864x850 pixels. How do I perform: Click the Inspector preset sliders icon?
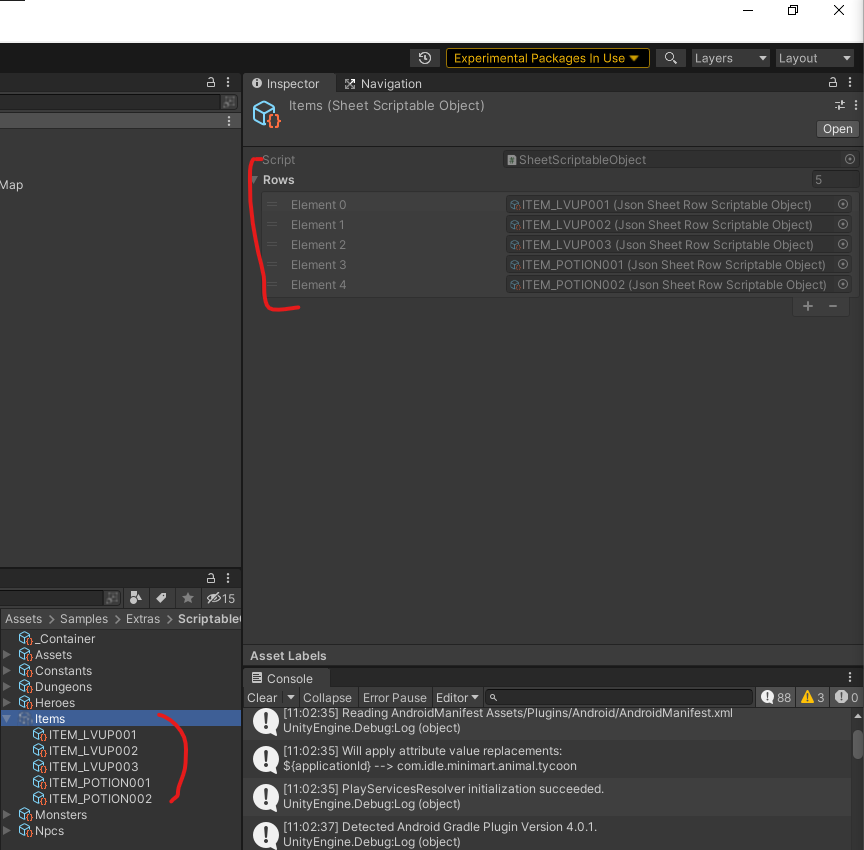tap(840, 105)
